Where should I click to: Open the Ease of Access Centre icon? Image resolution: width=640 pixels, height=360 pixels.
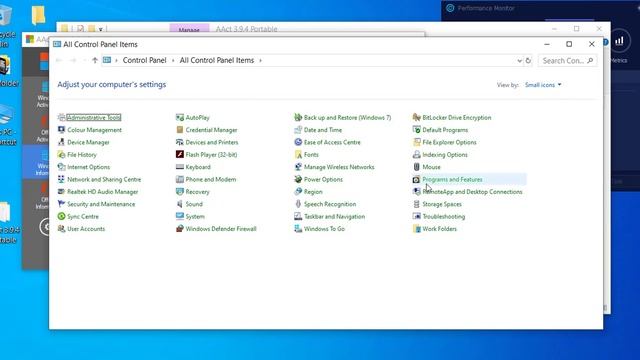coord(298,142)
